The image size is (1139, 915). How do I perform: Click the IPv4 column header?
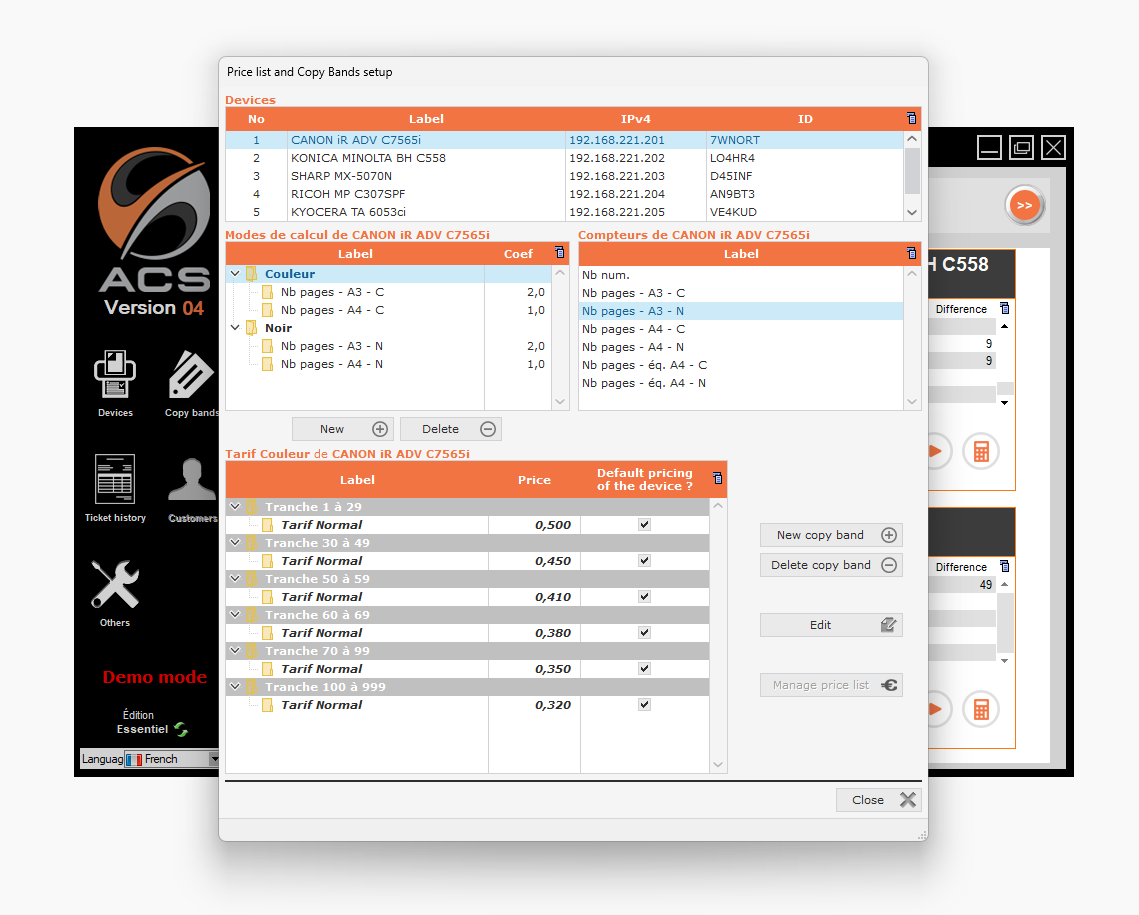pyautogui.click(x=636, y=119)
